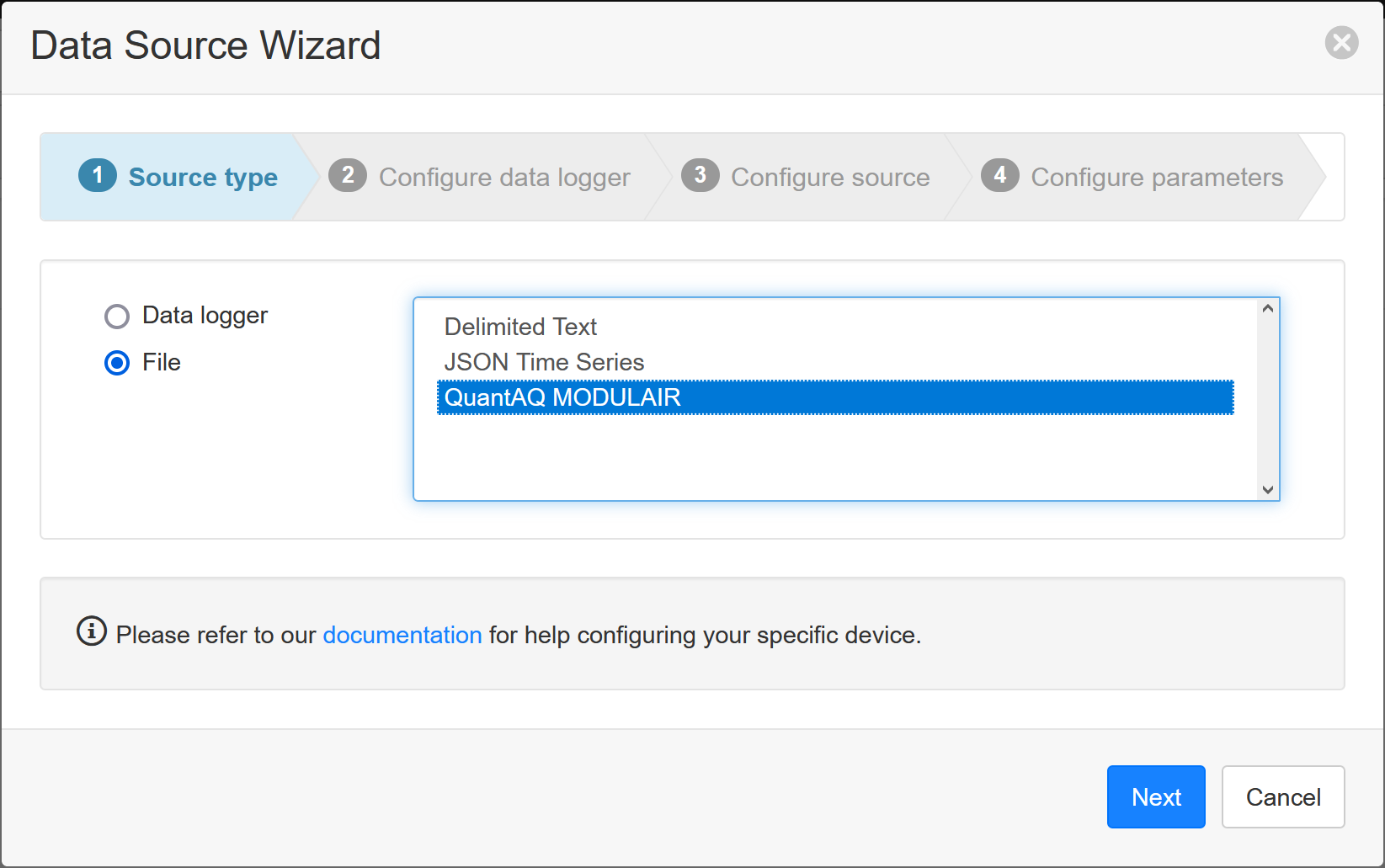The height and width of the screenshot is (868, 1385).
Task: Open the documentation link
Action: [x=402, y=635]
